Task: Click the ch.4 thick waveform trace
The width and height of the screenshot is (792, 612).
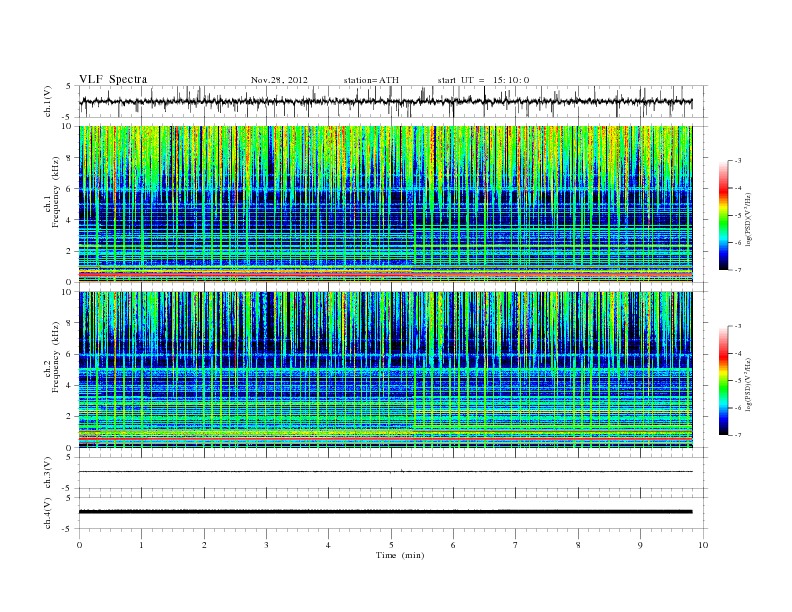Action: [385, 512]
